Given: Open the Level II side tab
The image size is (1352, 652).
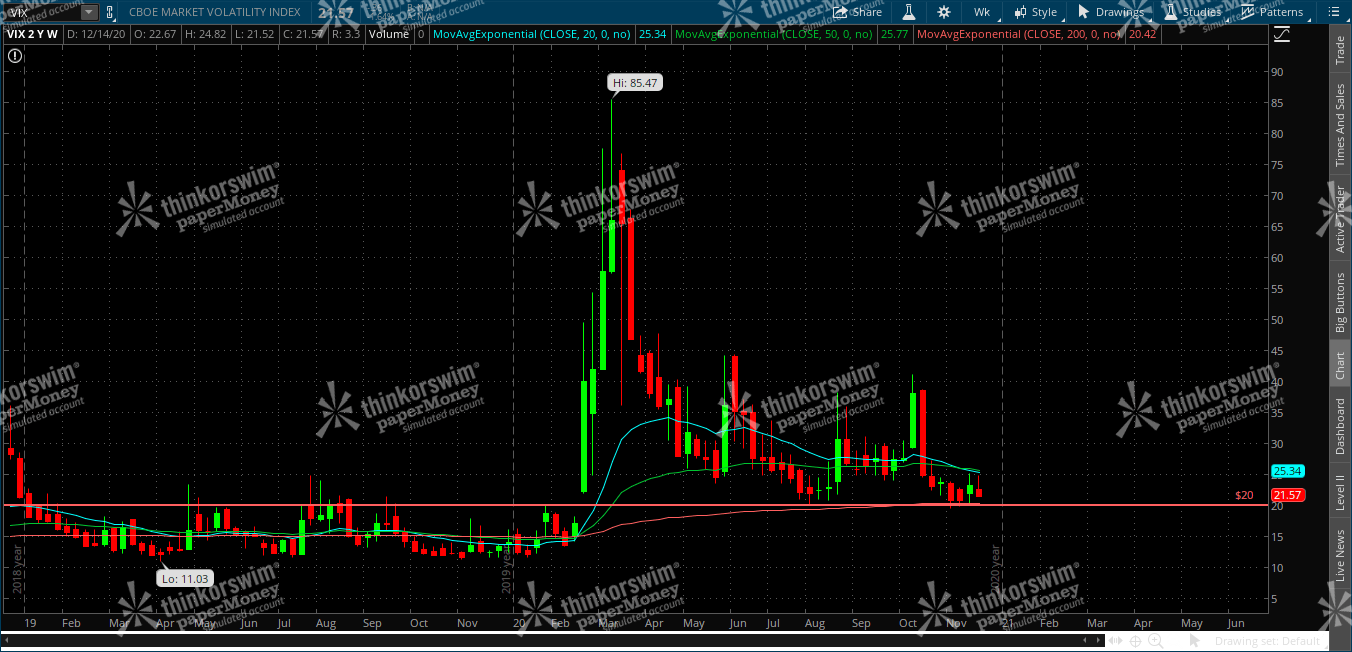Looking at the screenshot, I should click(1340, 493).
